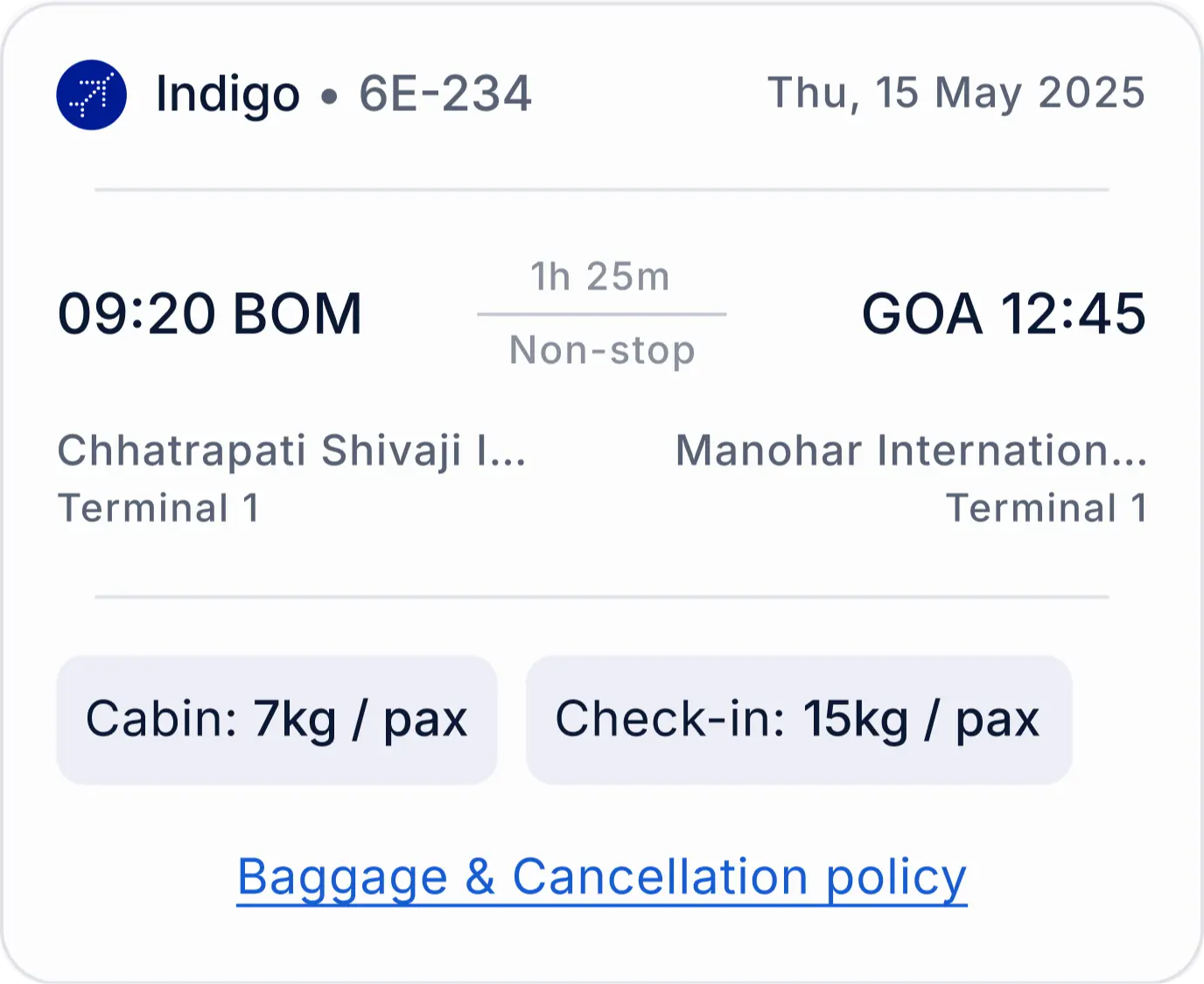Click the BOM airport code

pos(297,314)
